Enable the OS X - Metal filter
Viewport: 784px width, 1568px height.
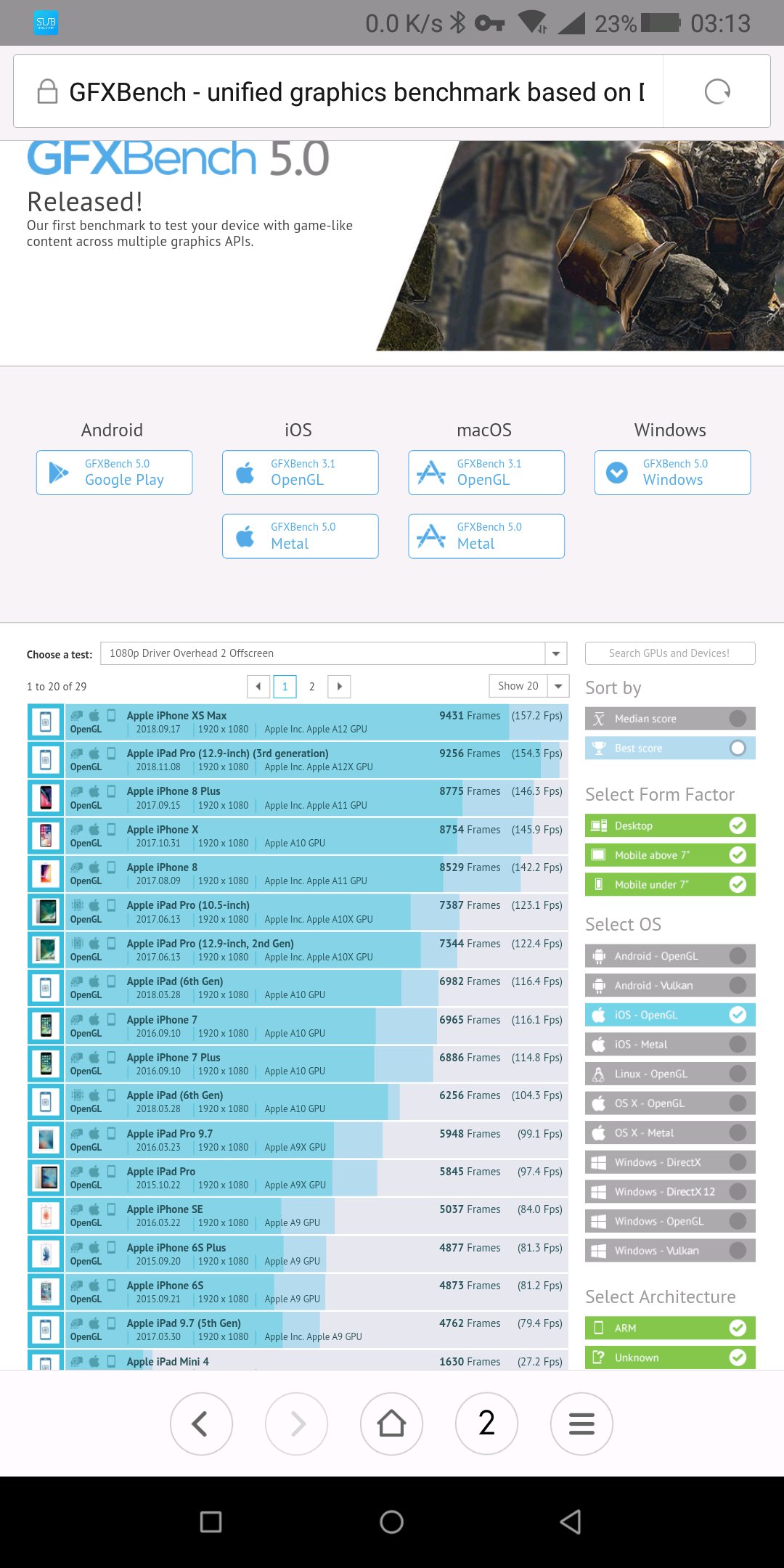coord(670,1132)
